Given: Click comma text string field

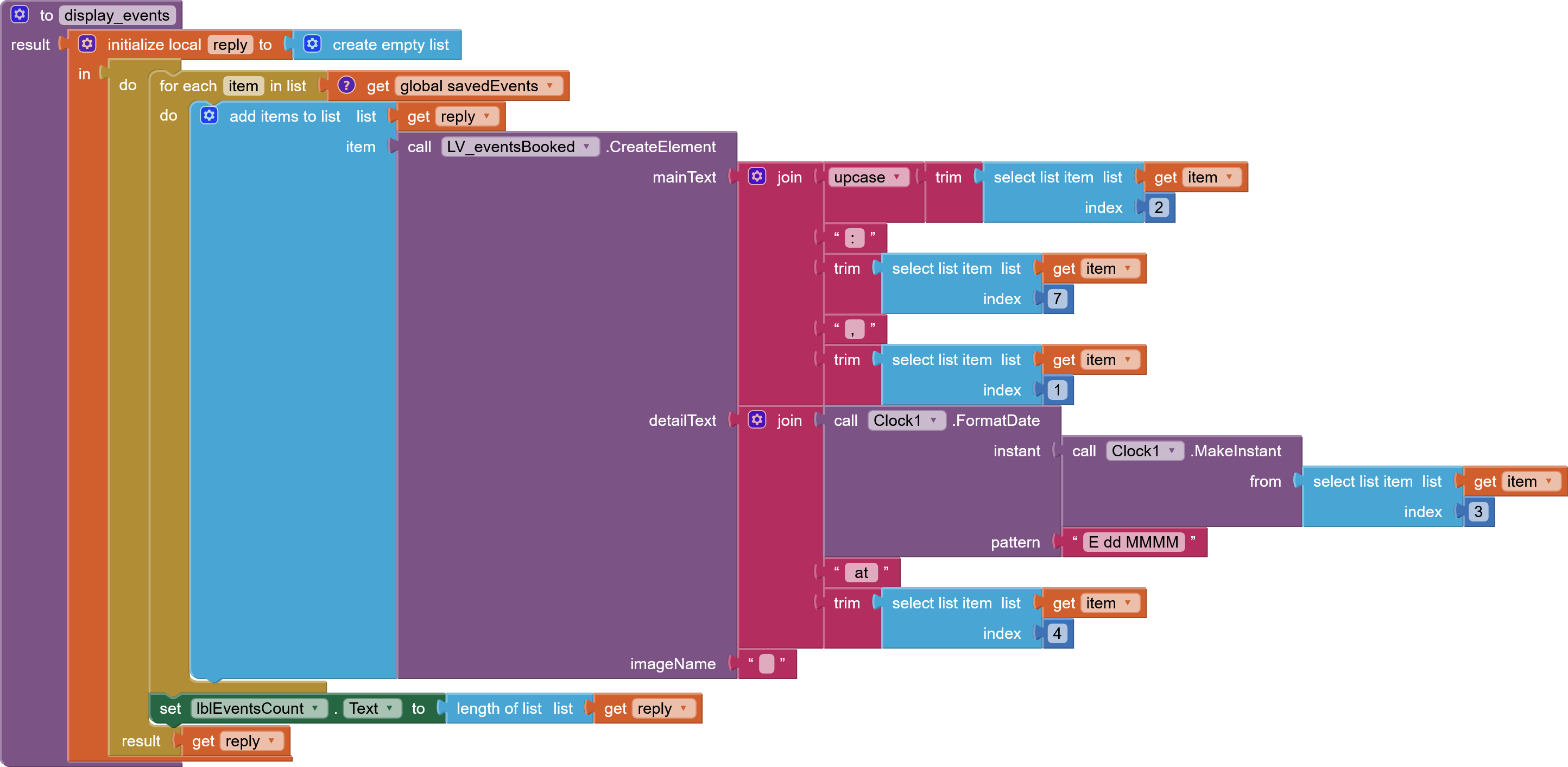Looking at the screenshot, I should pyautogui.click(x=855, y=330).
